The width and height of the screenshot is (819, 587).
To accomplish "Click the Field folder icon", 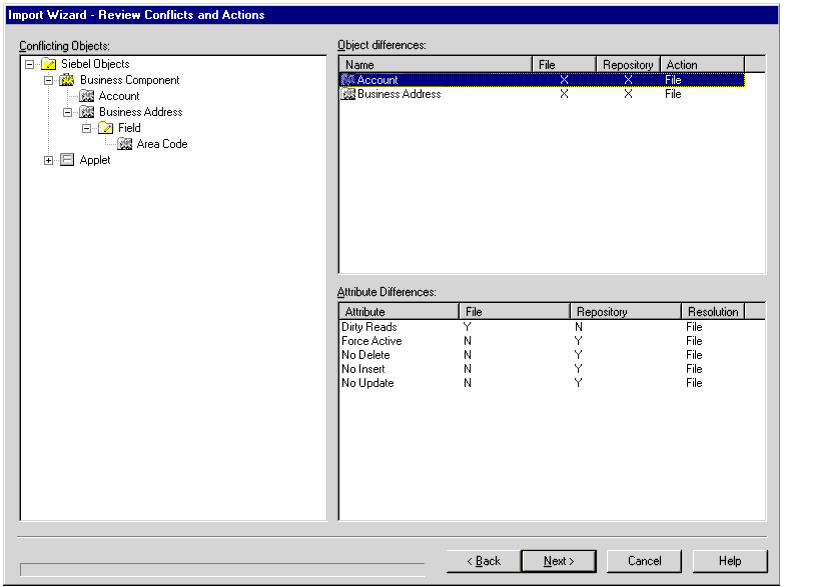I will 106,128.
